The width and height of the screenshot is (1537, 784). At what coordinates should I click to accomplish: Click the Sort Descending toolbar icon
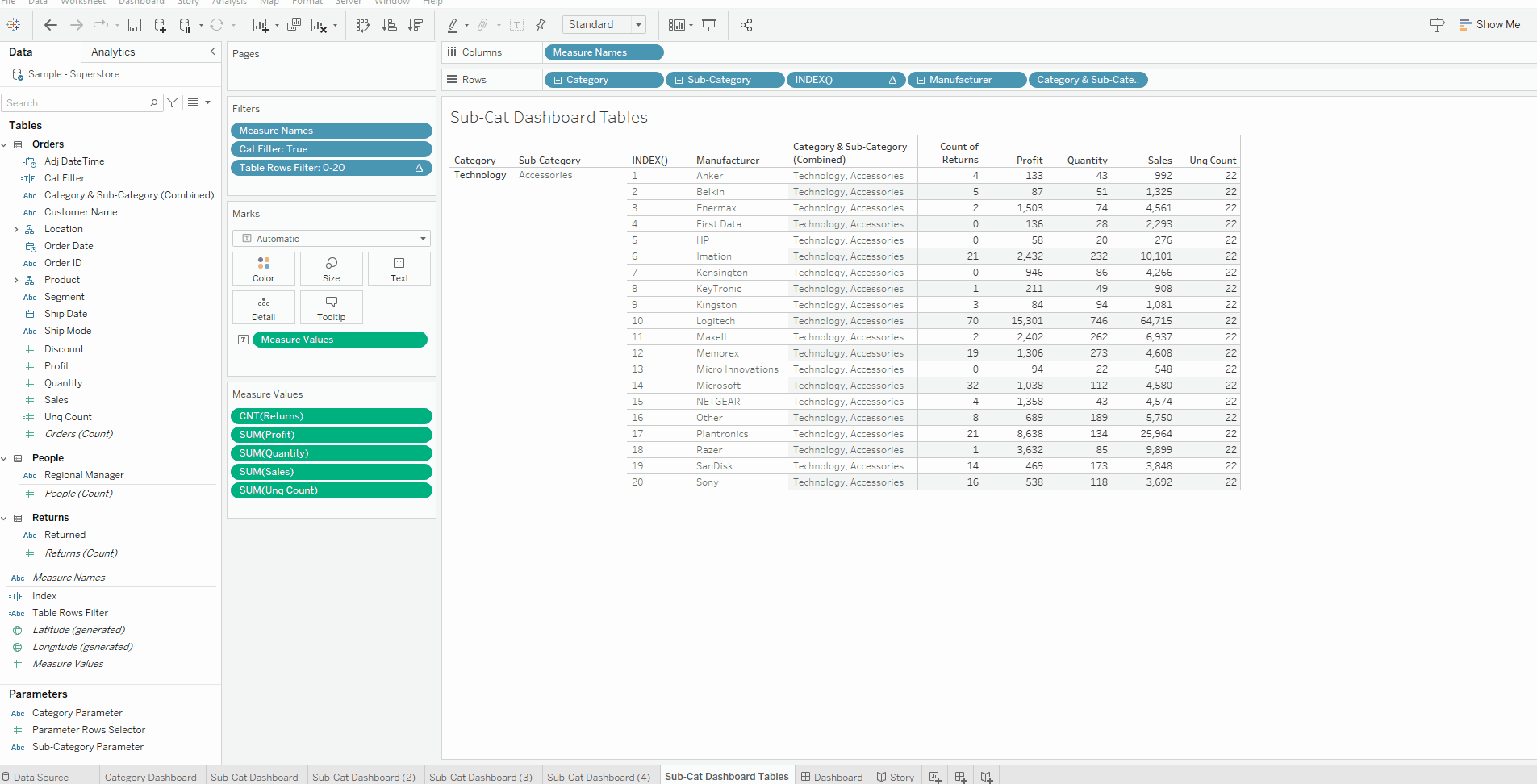(416, 25)
